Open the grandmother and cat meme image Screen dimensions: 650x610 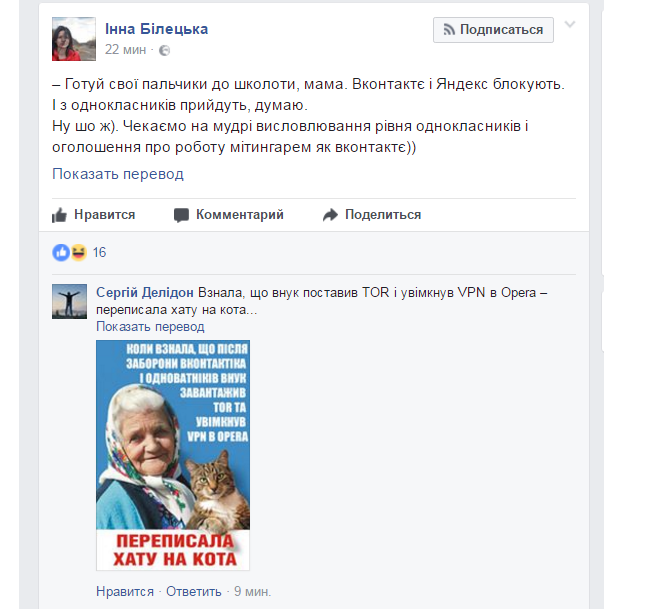click(173, 455)
